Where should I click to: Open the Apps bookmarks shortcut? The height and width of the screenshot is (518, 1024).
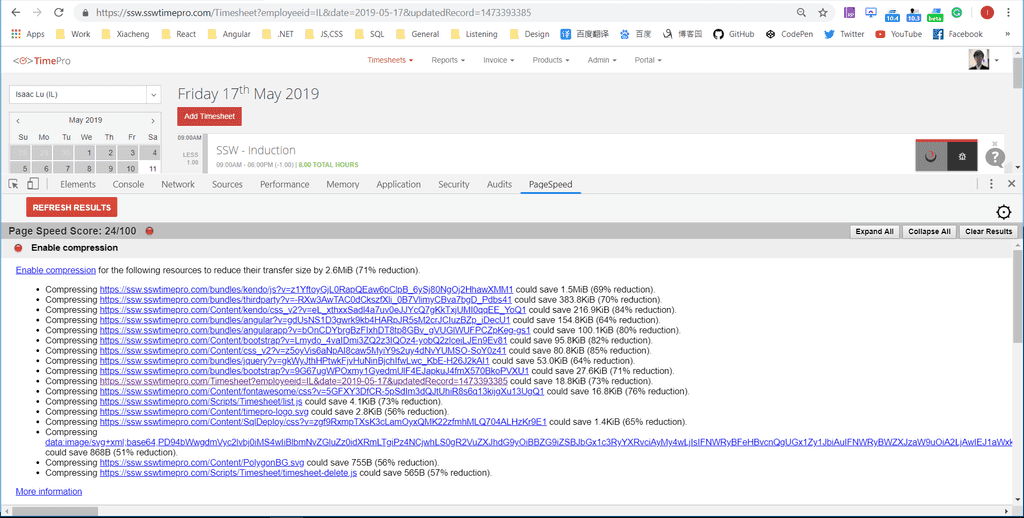click(28, 34)
